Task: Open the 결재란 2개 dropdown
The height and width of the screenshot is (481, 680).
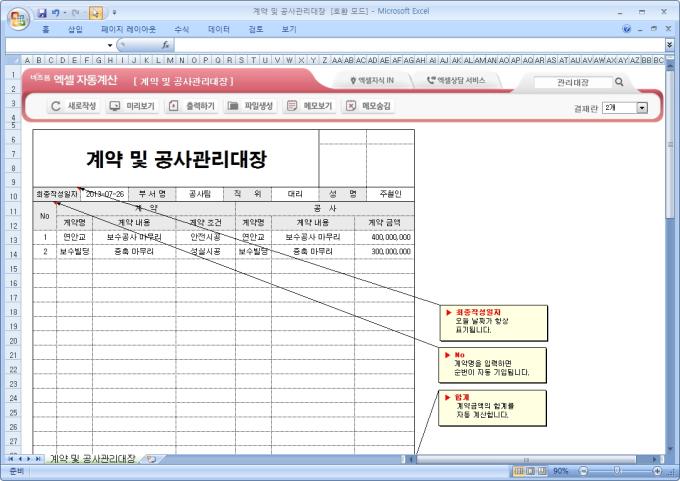Action: pyautogui.click(x=625, y=108)
